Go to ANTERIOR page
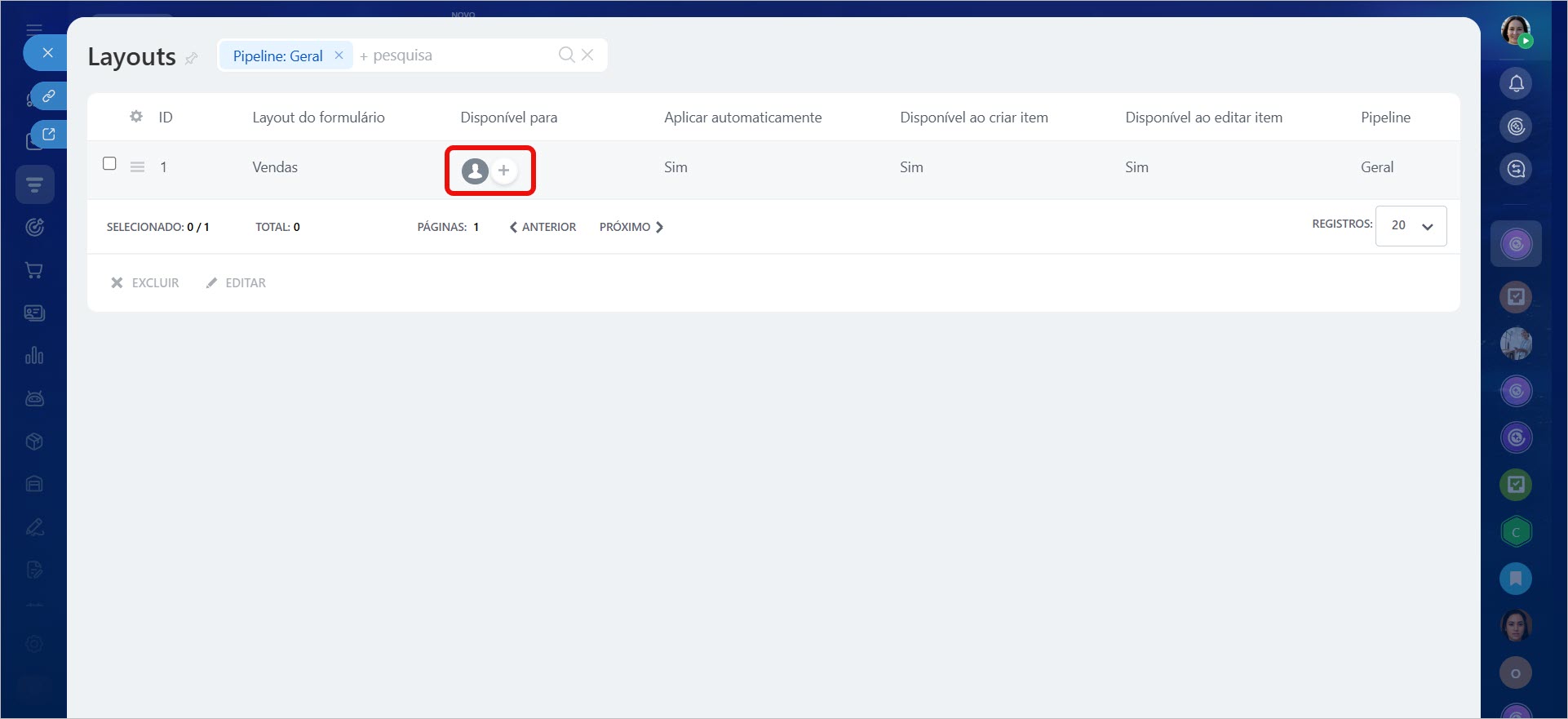The height and width of the screenshot is (719, 1568). 543,227
